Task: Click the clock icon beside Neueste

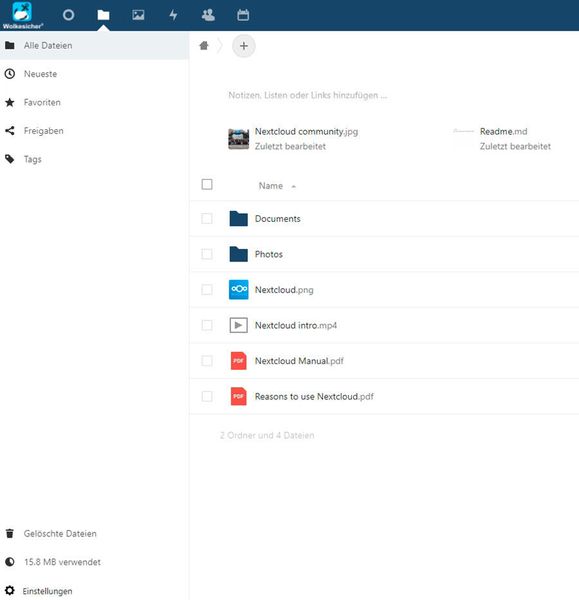Action: click(x=10, y=74)
